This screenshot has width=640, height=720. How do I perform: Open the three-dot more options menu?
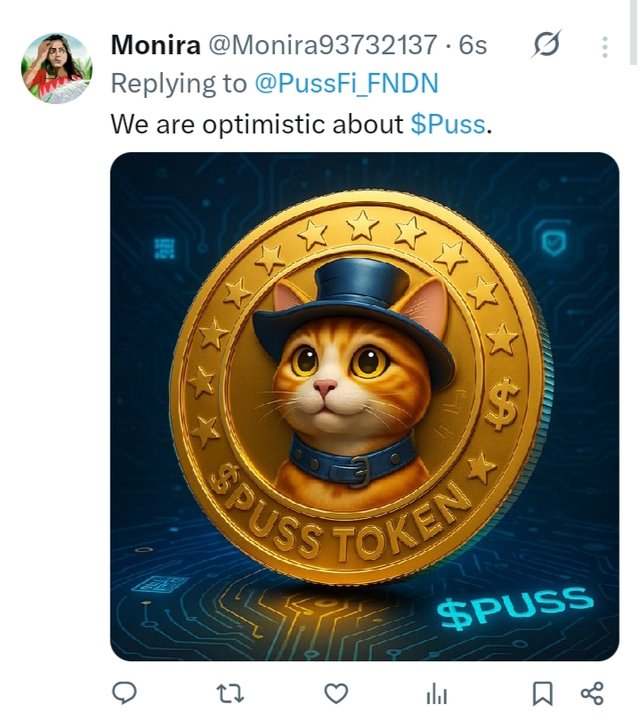coord(605,47)
